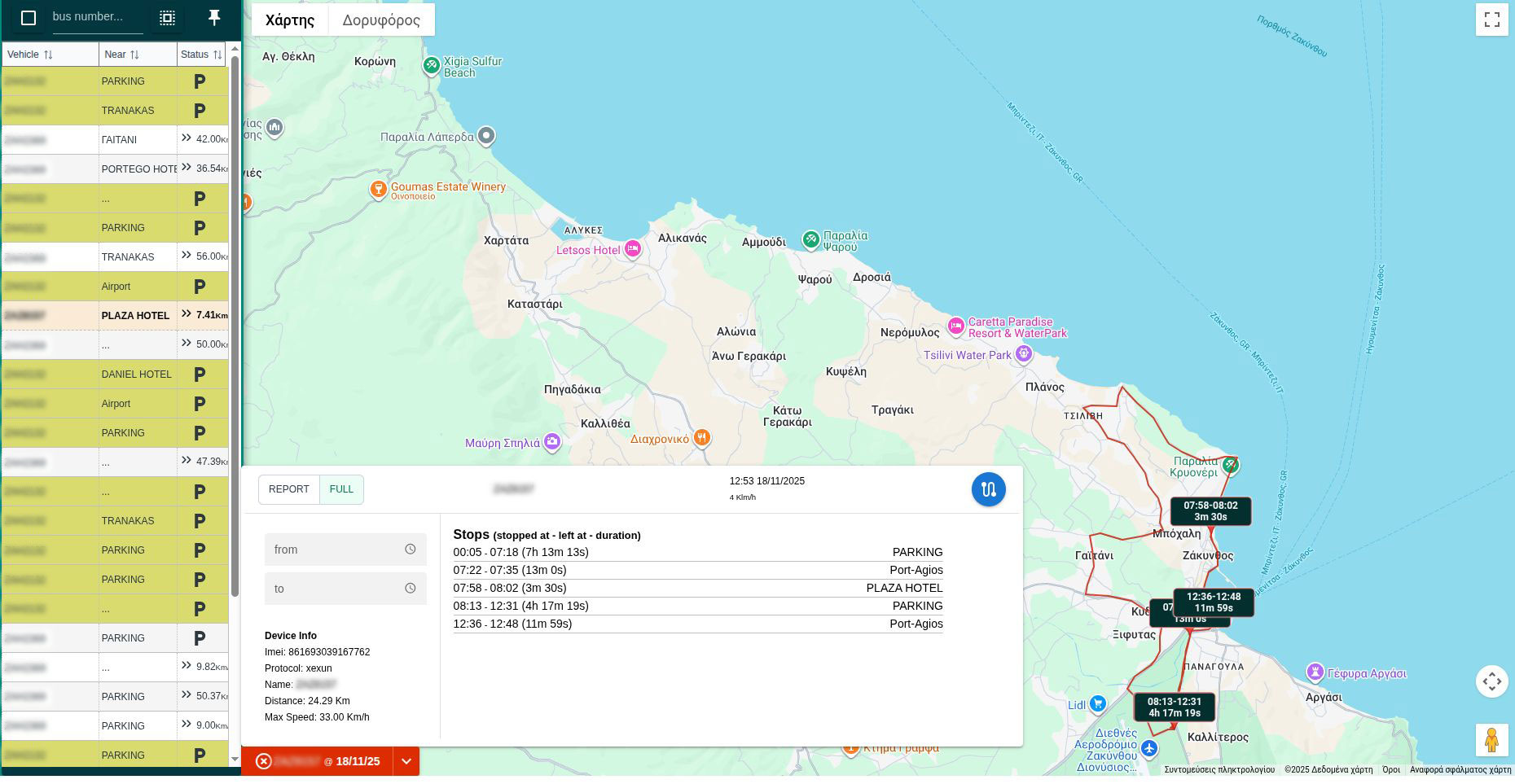Sort the list by Status column
1515x784 pixels.
tap(201, 55)
